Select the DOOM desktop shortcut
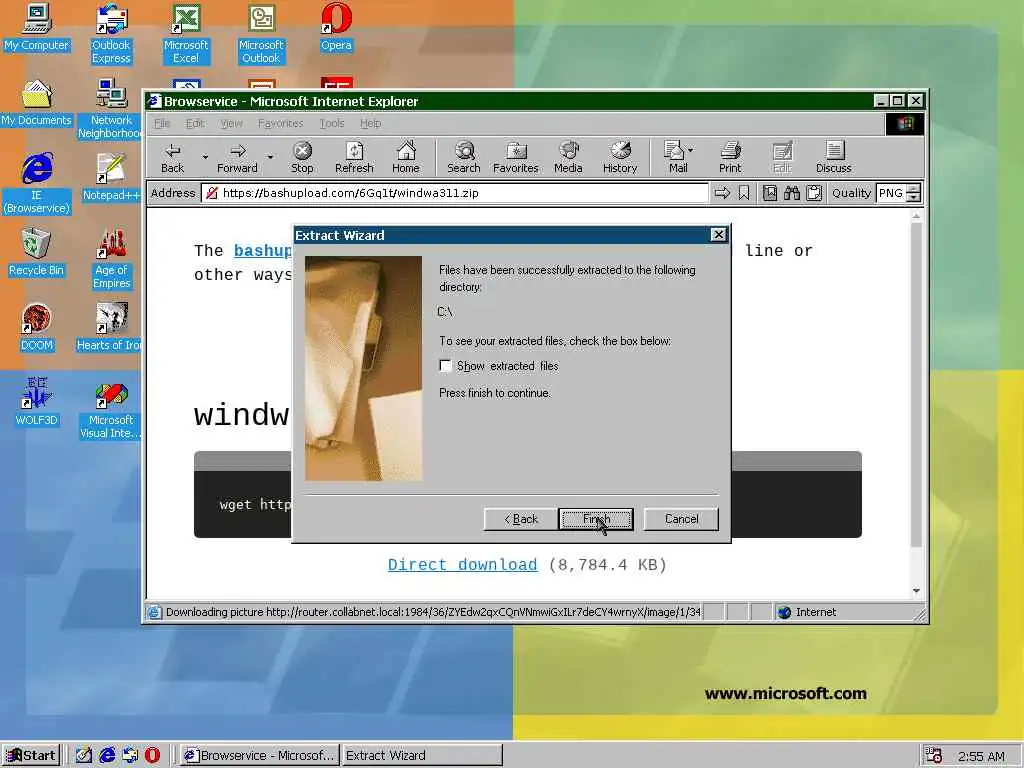This screenshot has height=768, width=1024. tap(36, 327)
